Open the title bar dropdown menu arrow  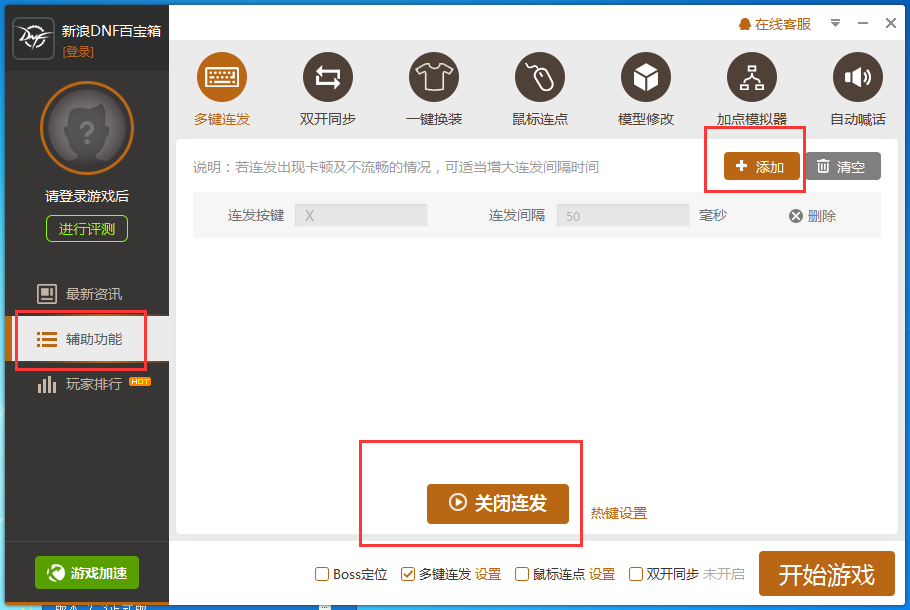[835, 23]
